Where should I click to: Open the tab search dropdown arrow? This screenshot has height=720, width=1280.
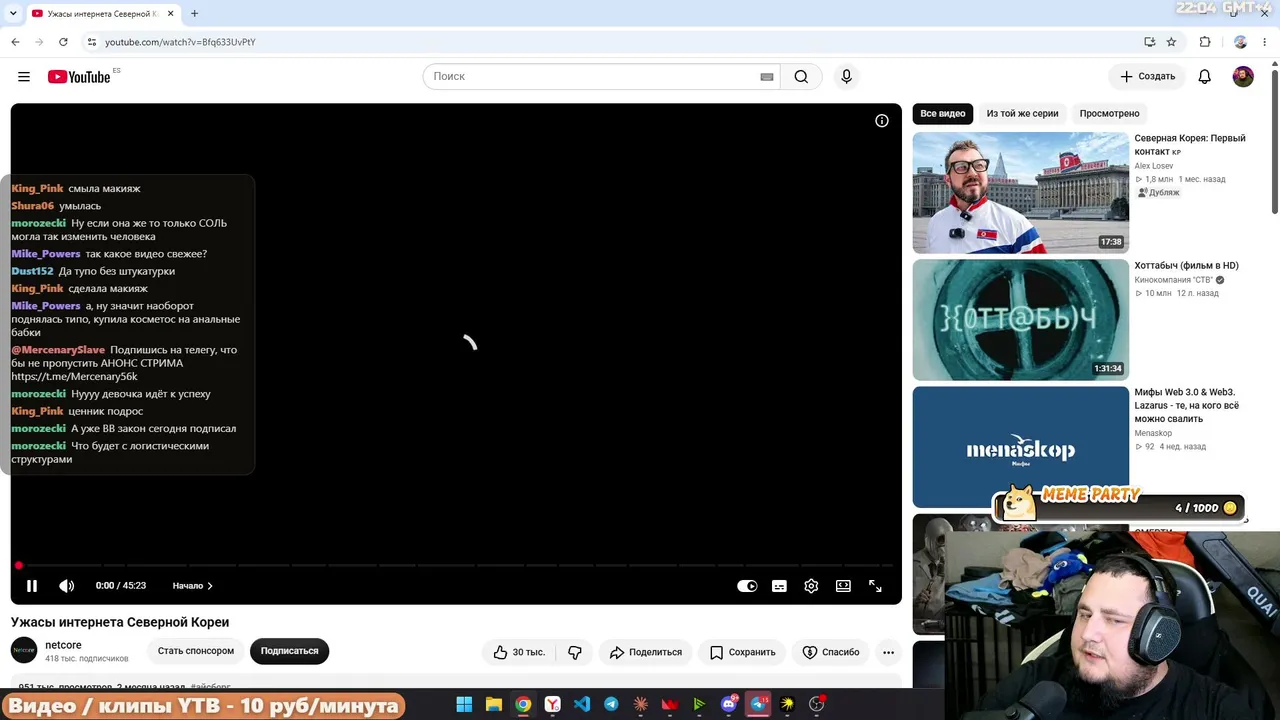[13, 14]
